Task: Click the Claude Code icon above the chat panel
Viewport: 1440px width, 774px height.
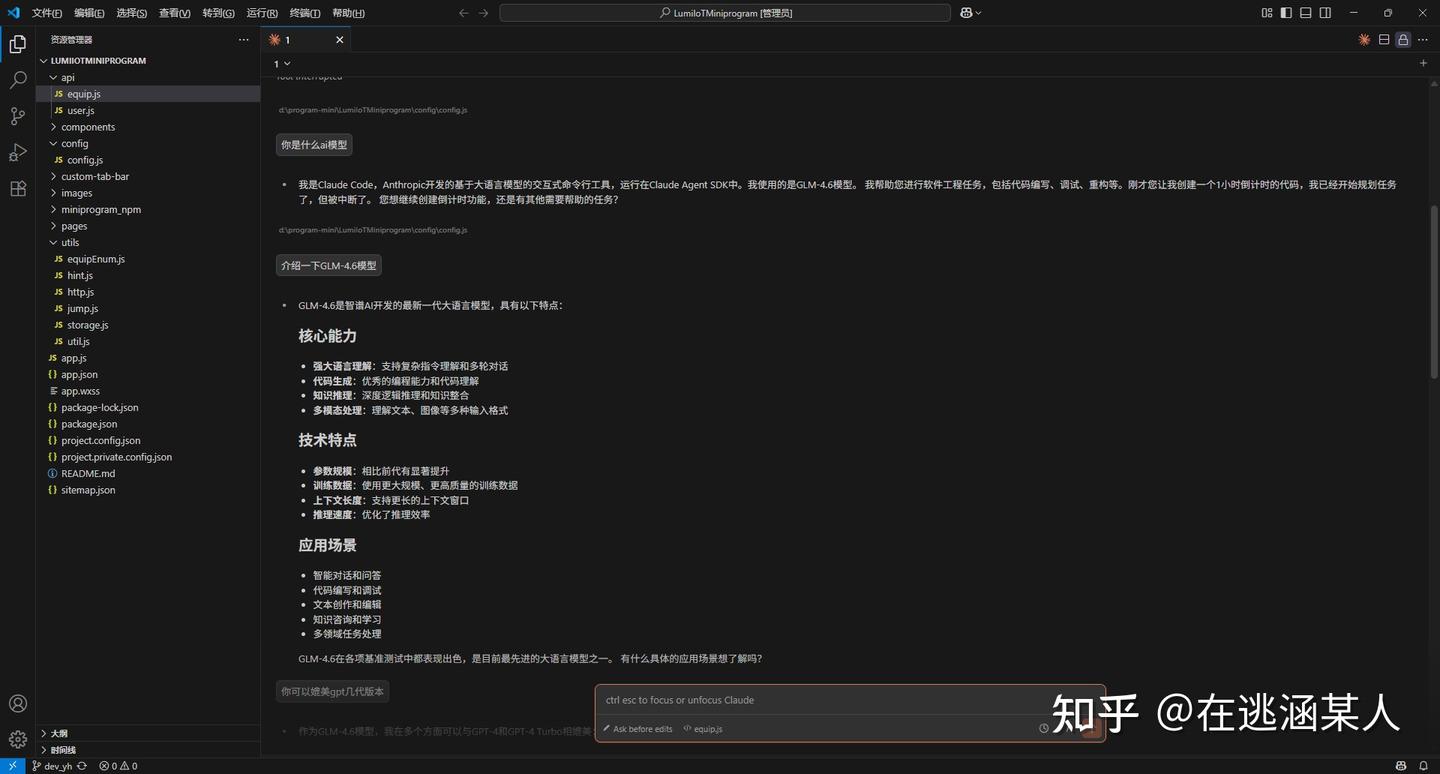Action: (x=1362, y=39)
